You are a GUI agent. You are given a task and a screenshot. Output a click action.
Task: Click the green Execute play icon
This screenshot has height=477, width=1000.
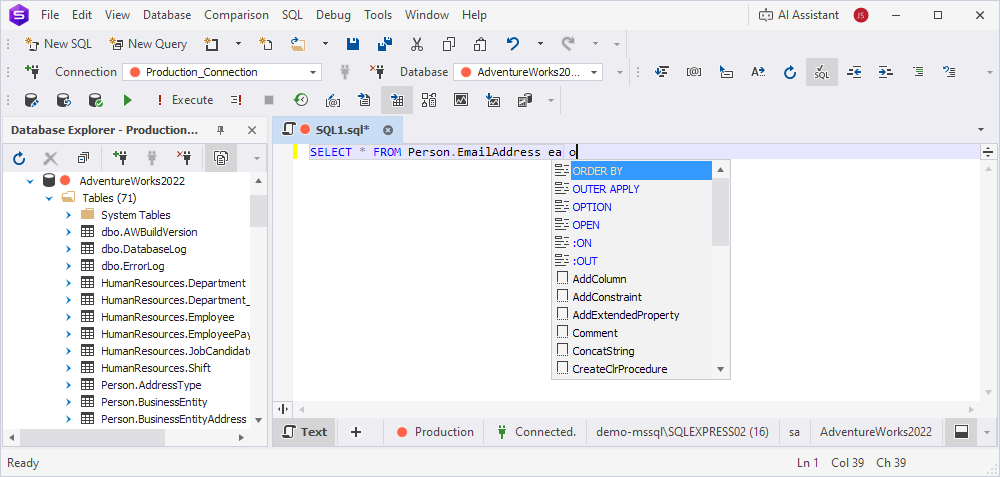coord(127,100)
